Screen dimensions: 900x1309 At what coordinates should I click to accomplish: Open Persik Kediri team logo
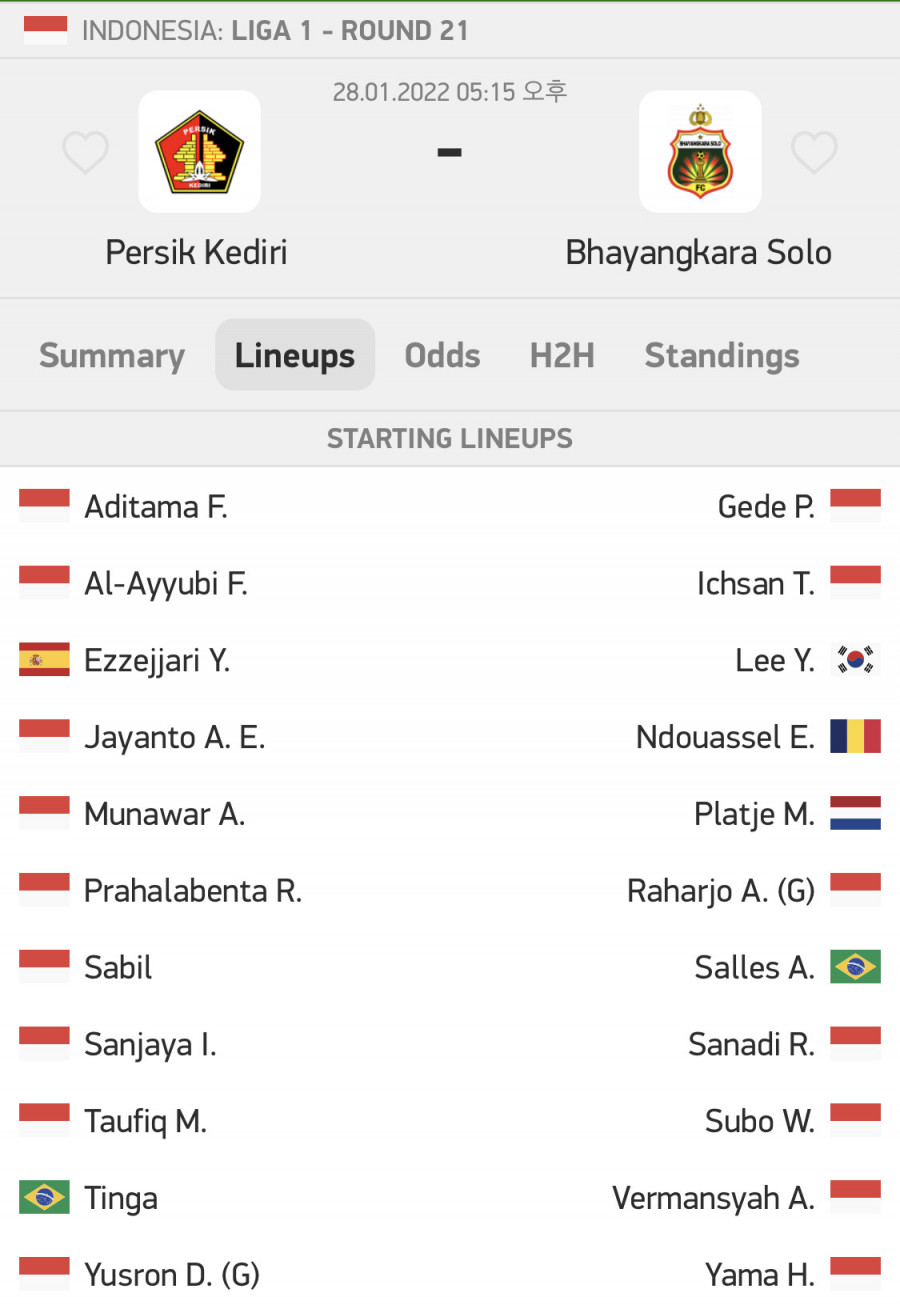pyautogui.click(x=199, y=152)
